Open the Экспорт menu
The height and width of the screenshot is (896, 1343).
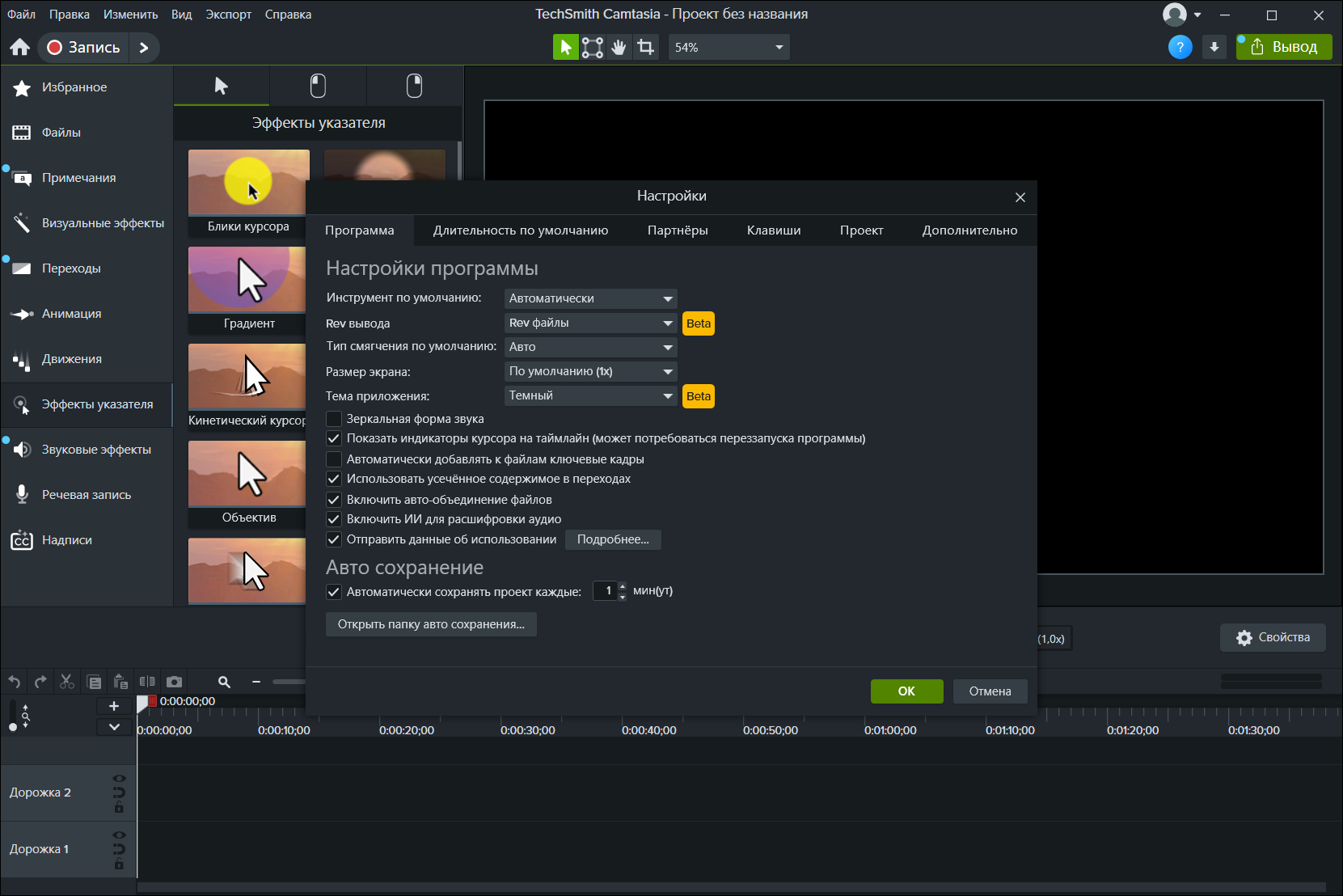coord(228,15)
